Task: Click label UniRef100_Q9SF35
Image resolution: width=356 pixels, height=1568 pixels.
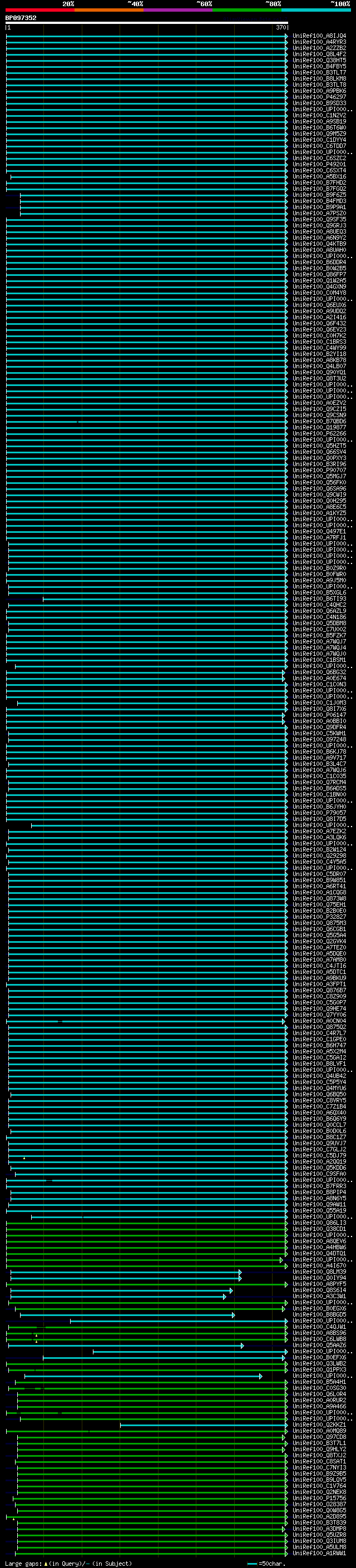Action: [x=319, y=219]
